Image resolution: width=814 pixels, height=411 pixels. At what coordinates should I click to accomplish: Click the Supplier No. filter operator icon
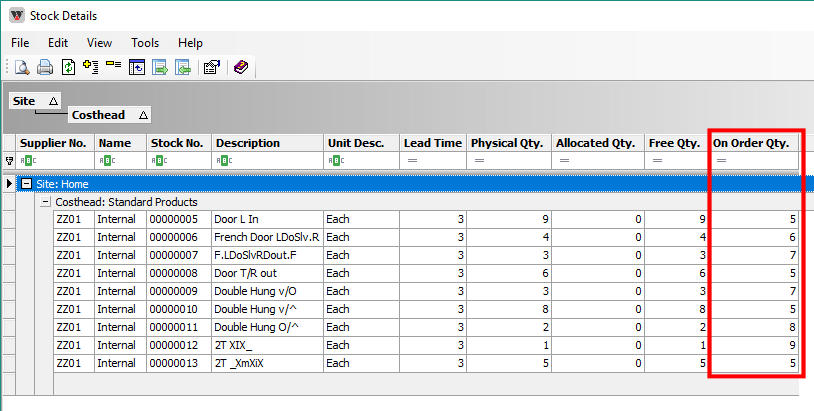(28, 161)
